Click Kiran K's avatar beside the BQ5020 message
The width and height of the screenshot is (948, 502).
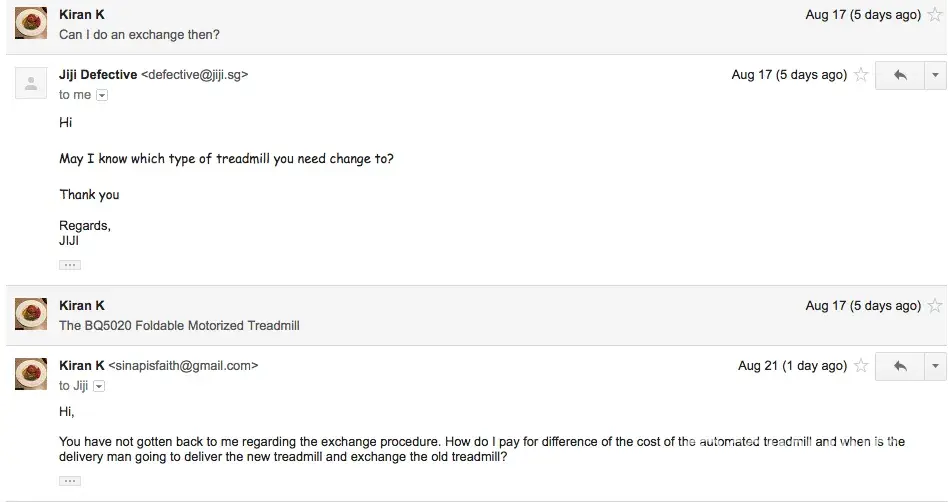click(x=31, y=314)
